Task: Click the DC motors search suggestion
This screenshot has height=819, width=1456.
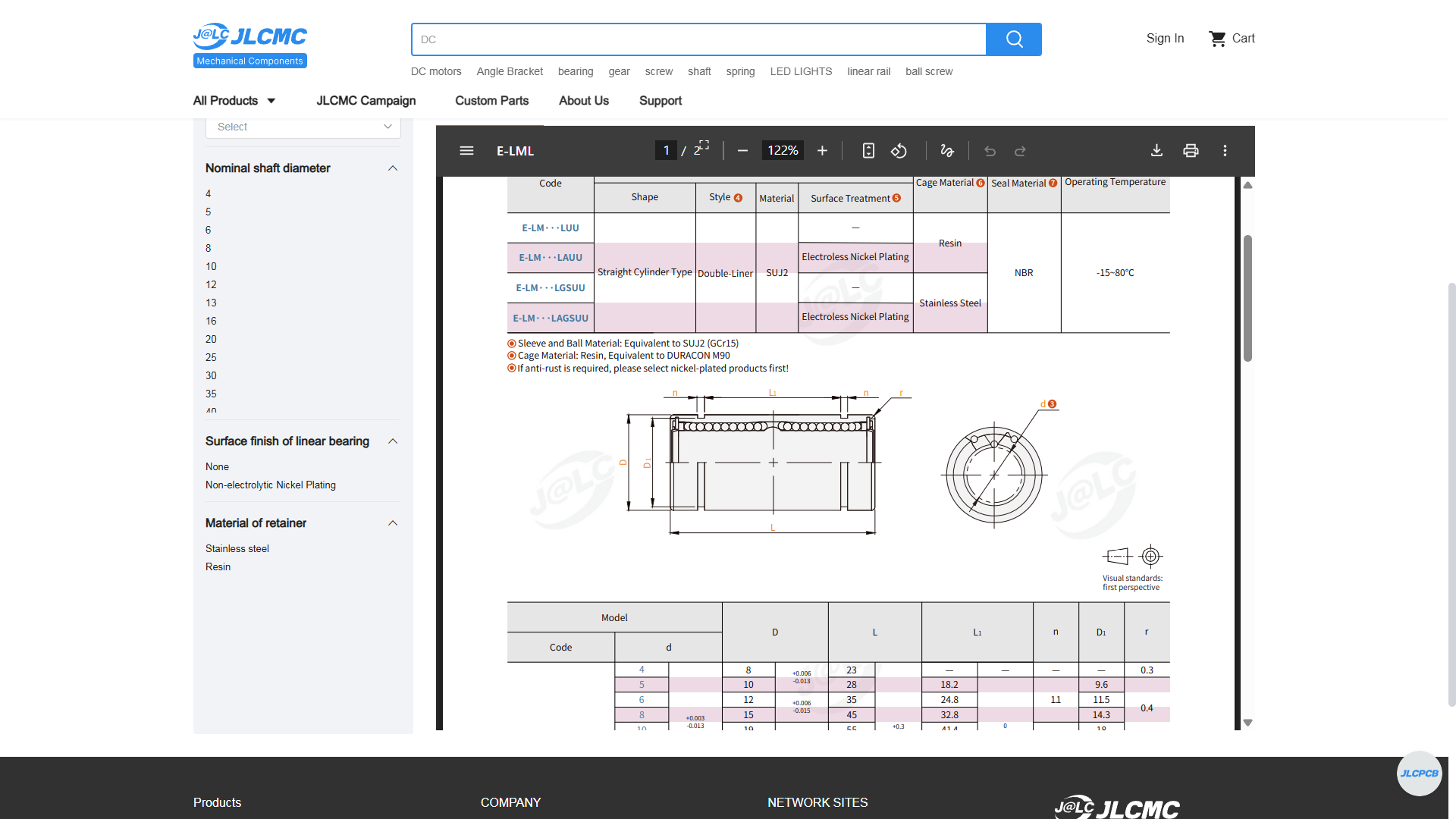Action: click(x=436, y=71)
